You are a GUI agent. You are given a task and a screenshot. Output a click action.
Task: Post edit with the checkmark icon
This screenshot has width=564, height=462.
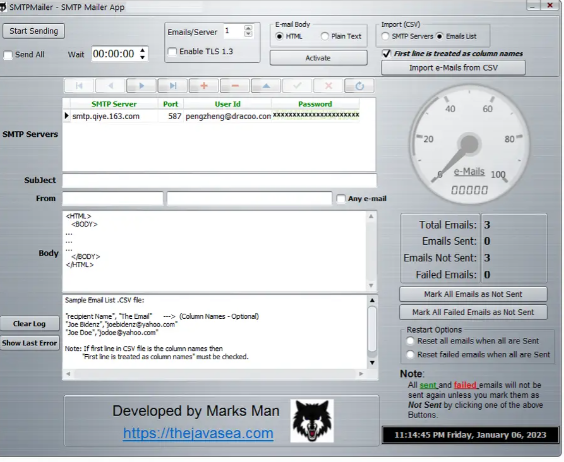297,86
